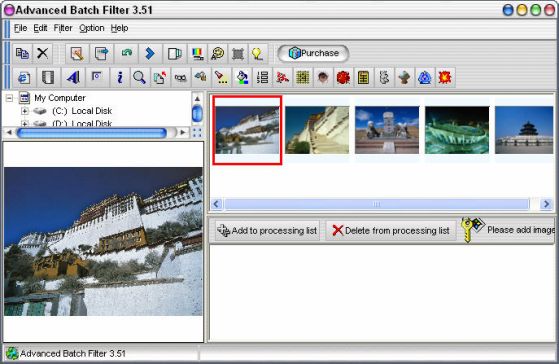559x364 pixels.
Task: Click the folder tree right scroll arrow
Action: tap(183, 133)
